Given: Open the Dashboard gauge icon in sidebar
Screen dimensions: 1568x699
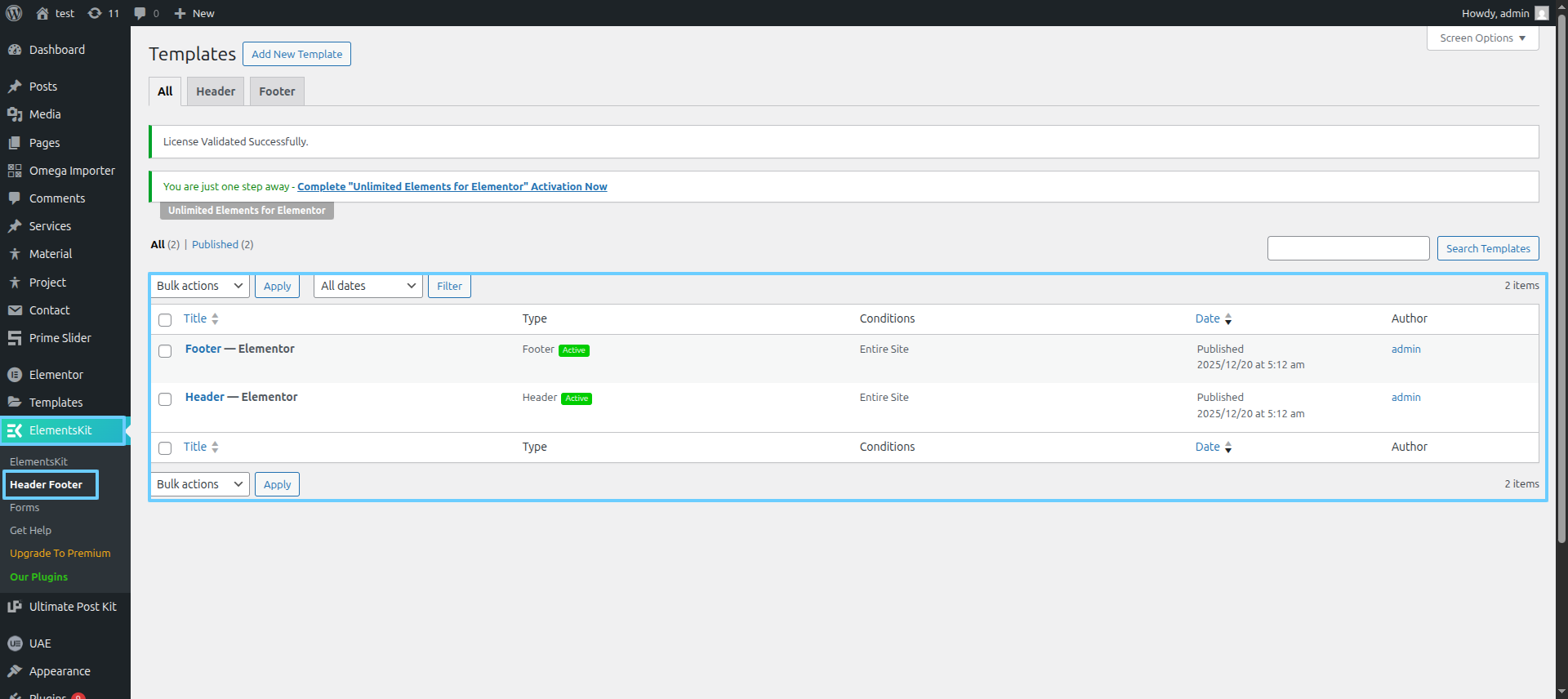Looking at the screenshot, I should point(15,50).
